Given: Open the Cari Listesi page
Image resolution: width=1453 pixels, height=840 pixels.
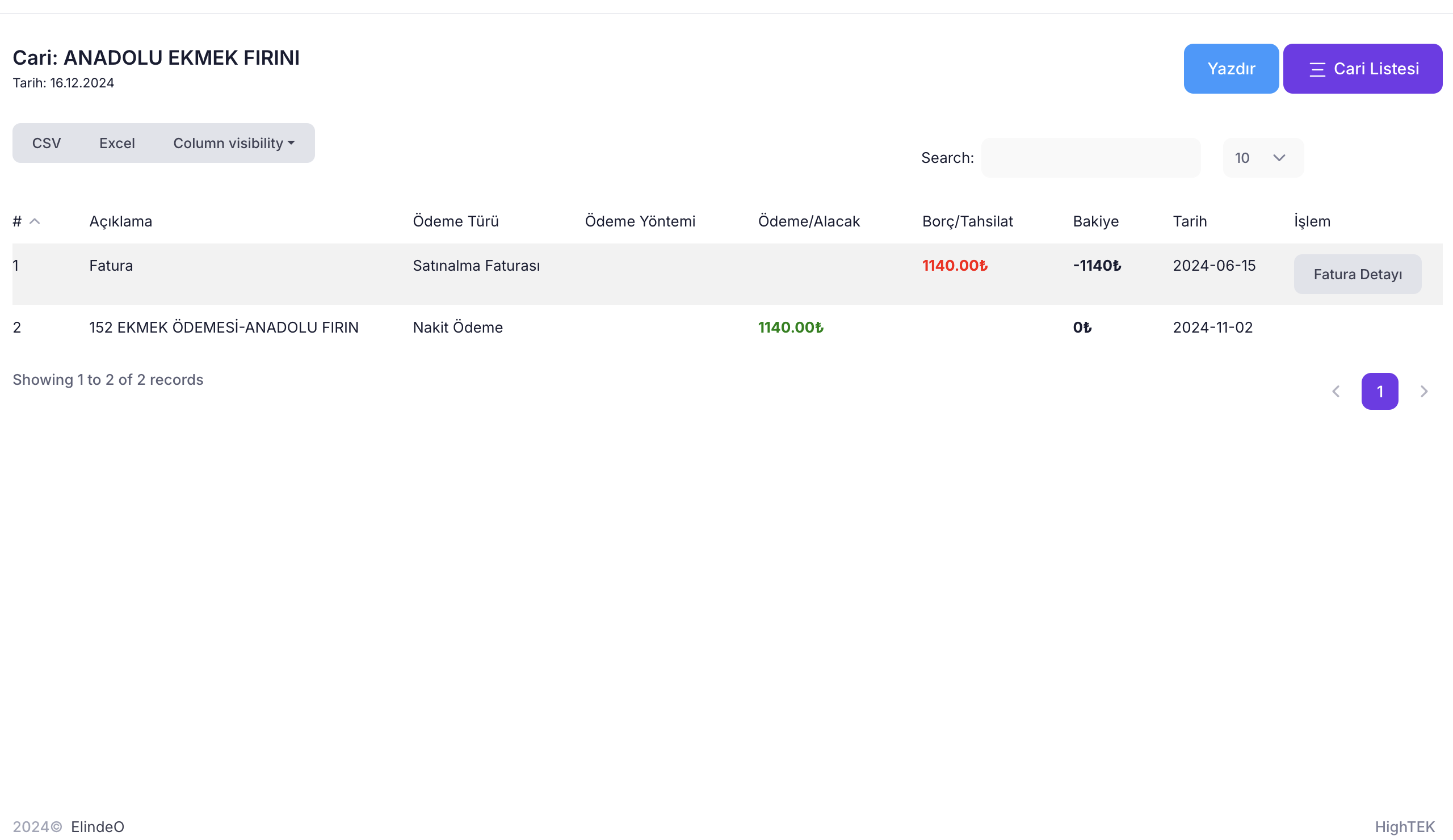Looking at the screenshot, I should [1363, 69].
